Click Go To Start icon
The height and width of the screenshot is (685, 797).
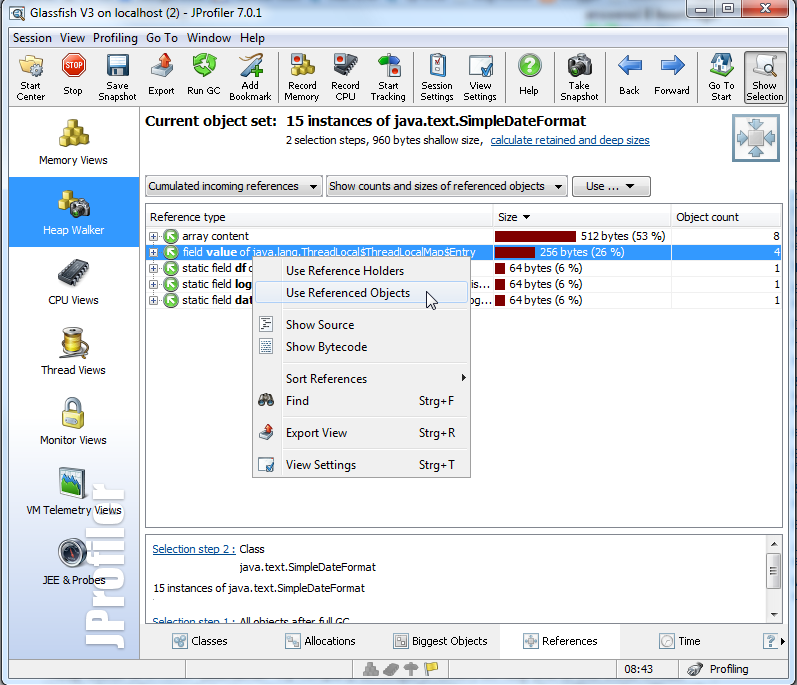(x=722, y=78)
